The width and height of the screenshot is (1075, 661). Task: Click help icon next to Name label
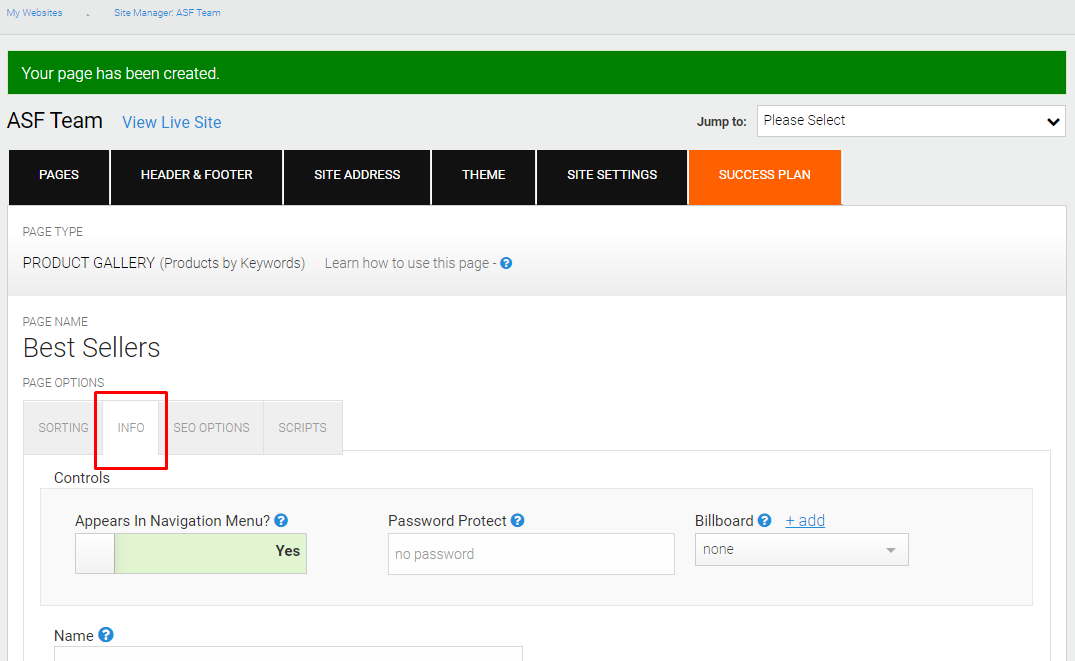[x=106, y=635]
